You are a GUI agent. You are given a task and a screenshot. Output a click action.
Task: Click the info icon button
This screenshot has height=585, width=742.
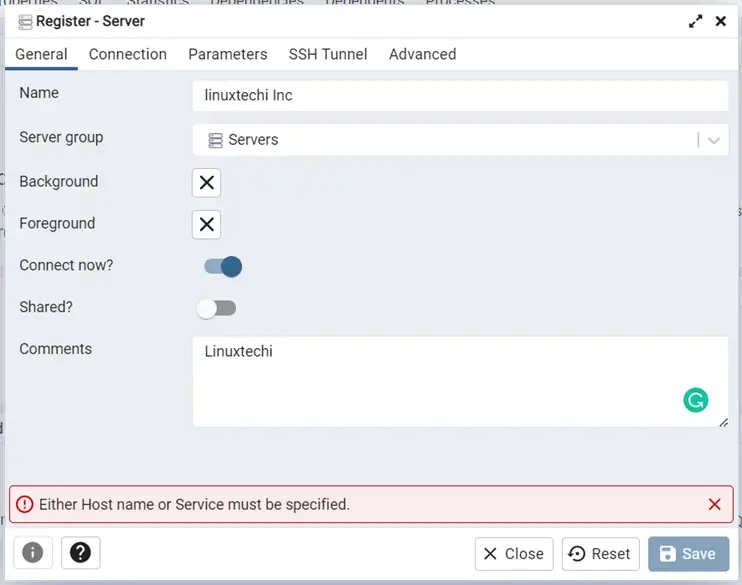(33, 552)
